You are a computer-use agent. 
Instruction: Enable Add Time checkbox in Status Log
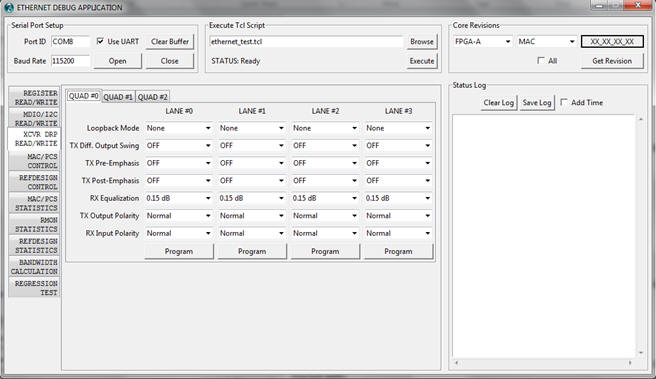pyautogui.click(x=564, y=102)
